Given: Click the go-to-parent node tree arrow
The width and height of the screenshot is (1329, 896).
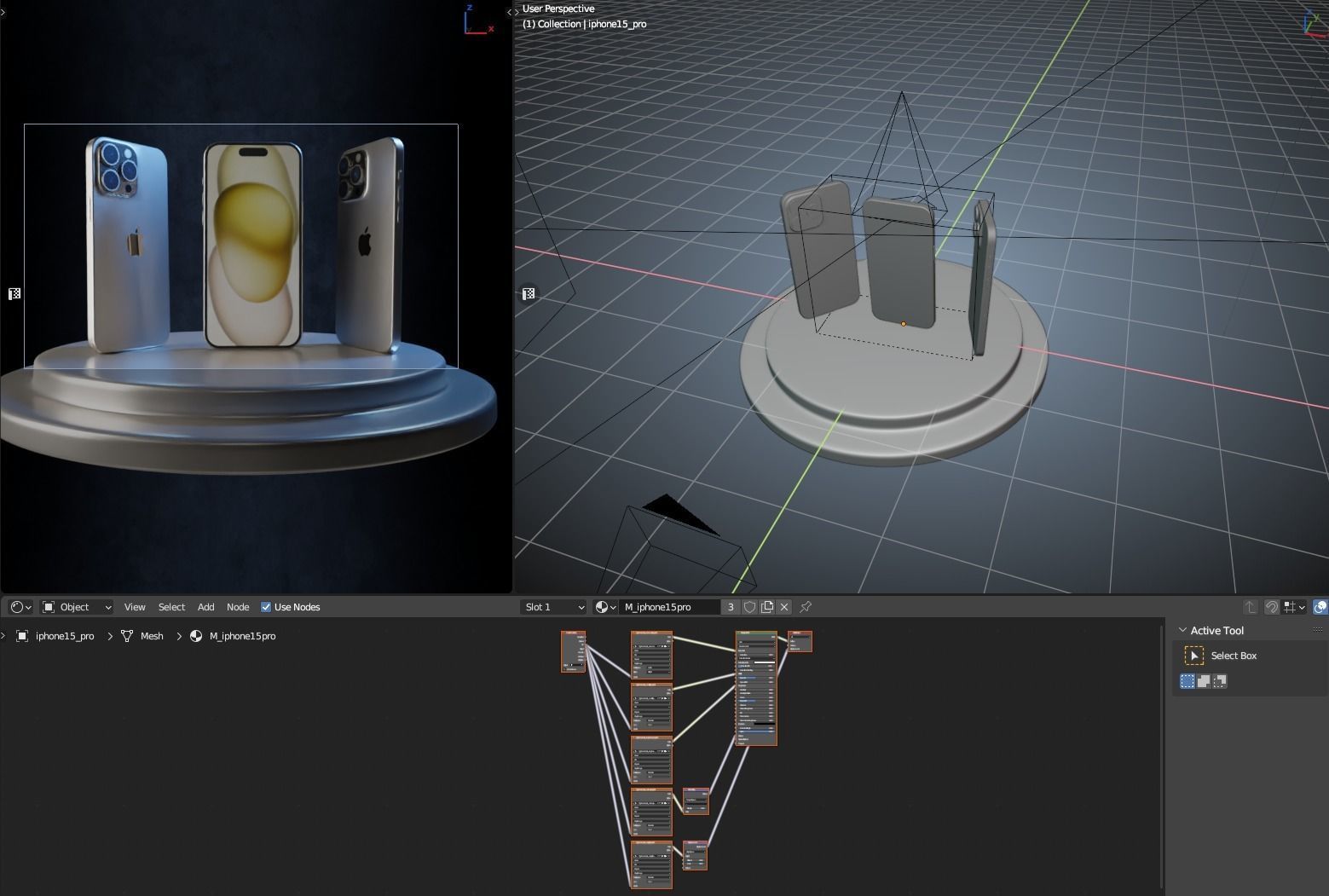Looking at the screenshot, I should click(1250, 607).
